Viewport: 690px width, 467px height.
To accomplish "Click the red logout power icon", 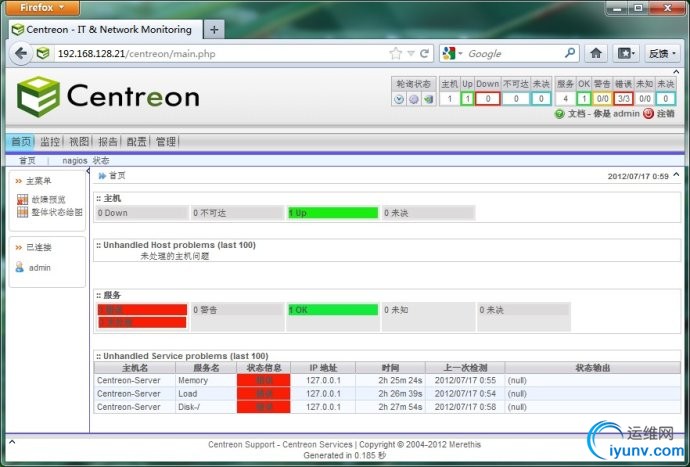I will click(648, 114).
